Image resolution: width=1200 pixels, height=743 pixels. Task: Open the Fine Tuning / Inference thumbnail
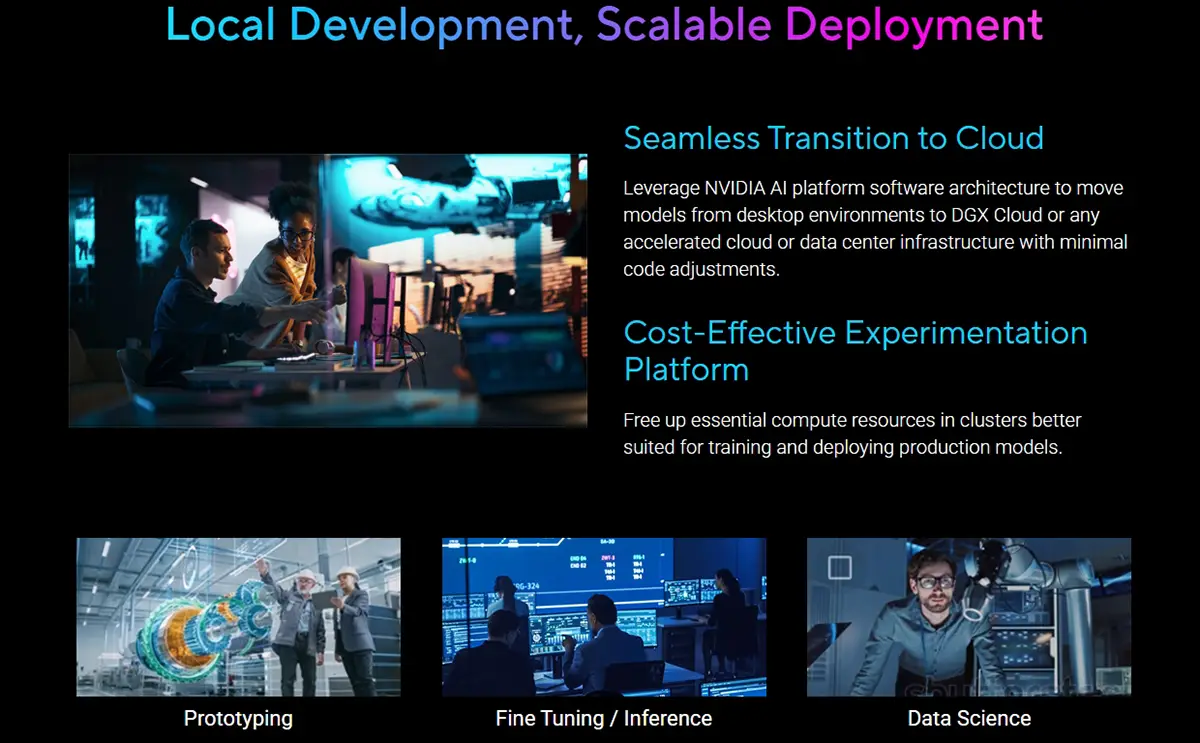[x=604, y=617]
